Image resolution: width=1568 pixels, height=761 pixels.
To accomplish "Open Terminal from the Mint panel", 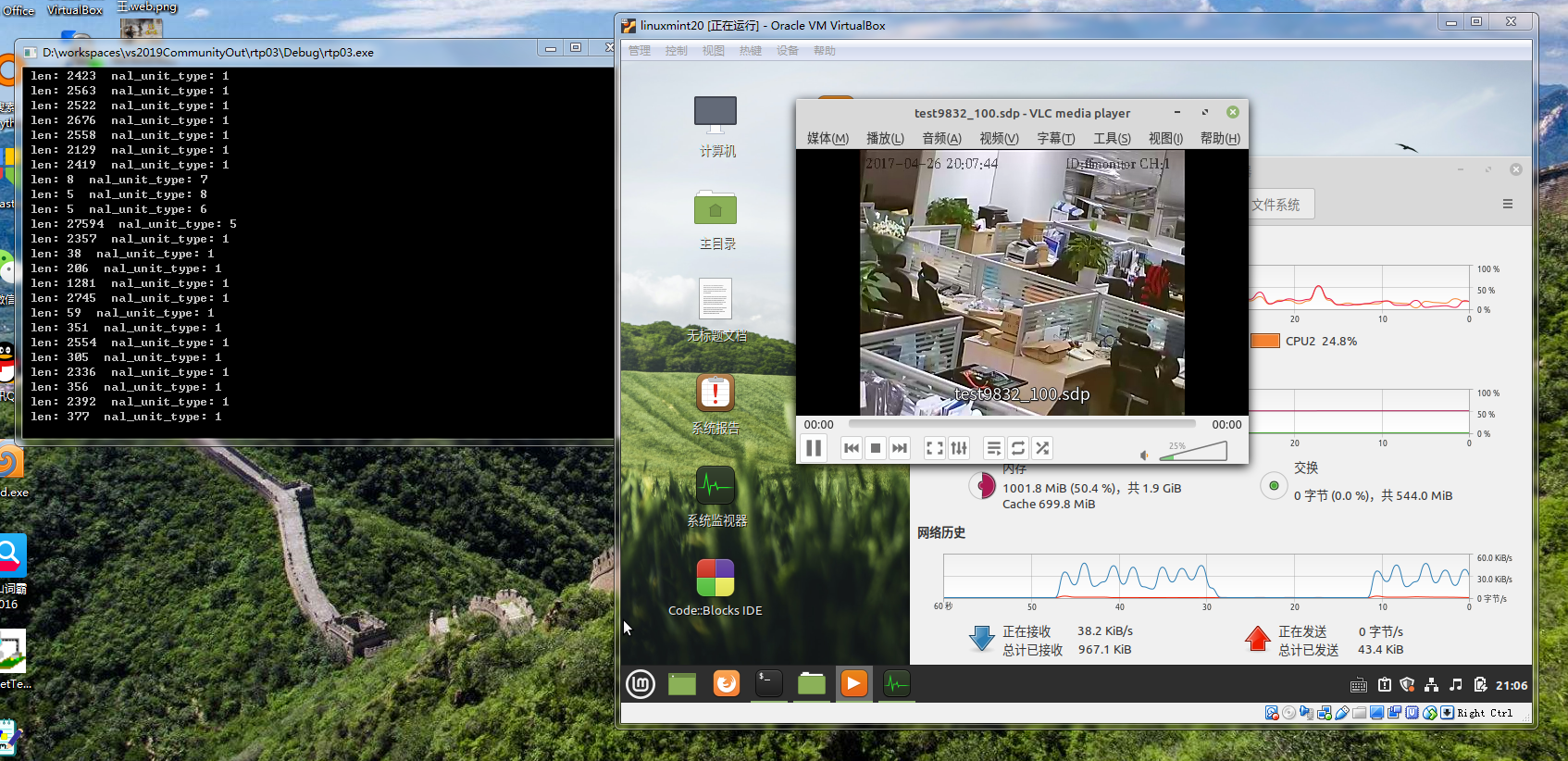I will click(x=769, y=683).
